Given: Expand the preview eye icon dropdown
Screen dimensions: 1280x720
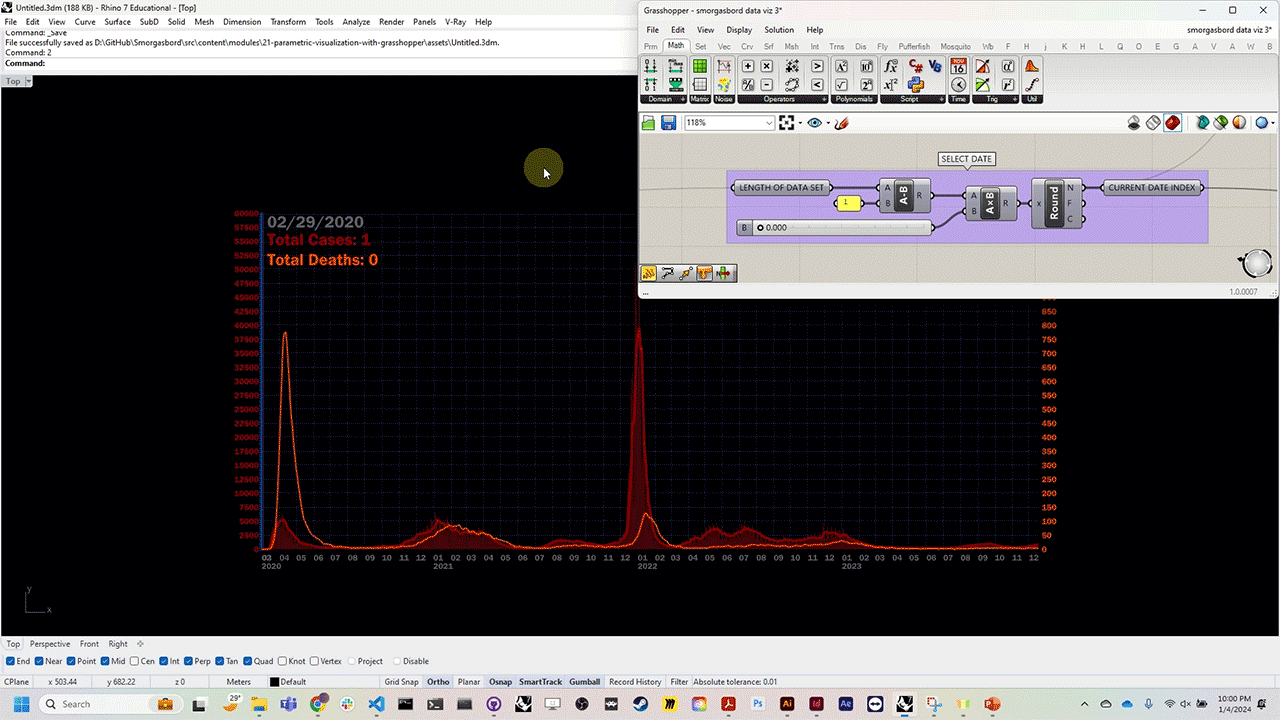Looking at the screenshot, I should pos(827,122).
